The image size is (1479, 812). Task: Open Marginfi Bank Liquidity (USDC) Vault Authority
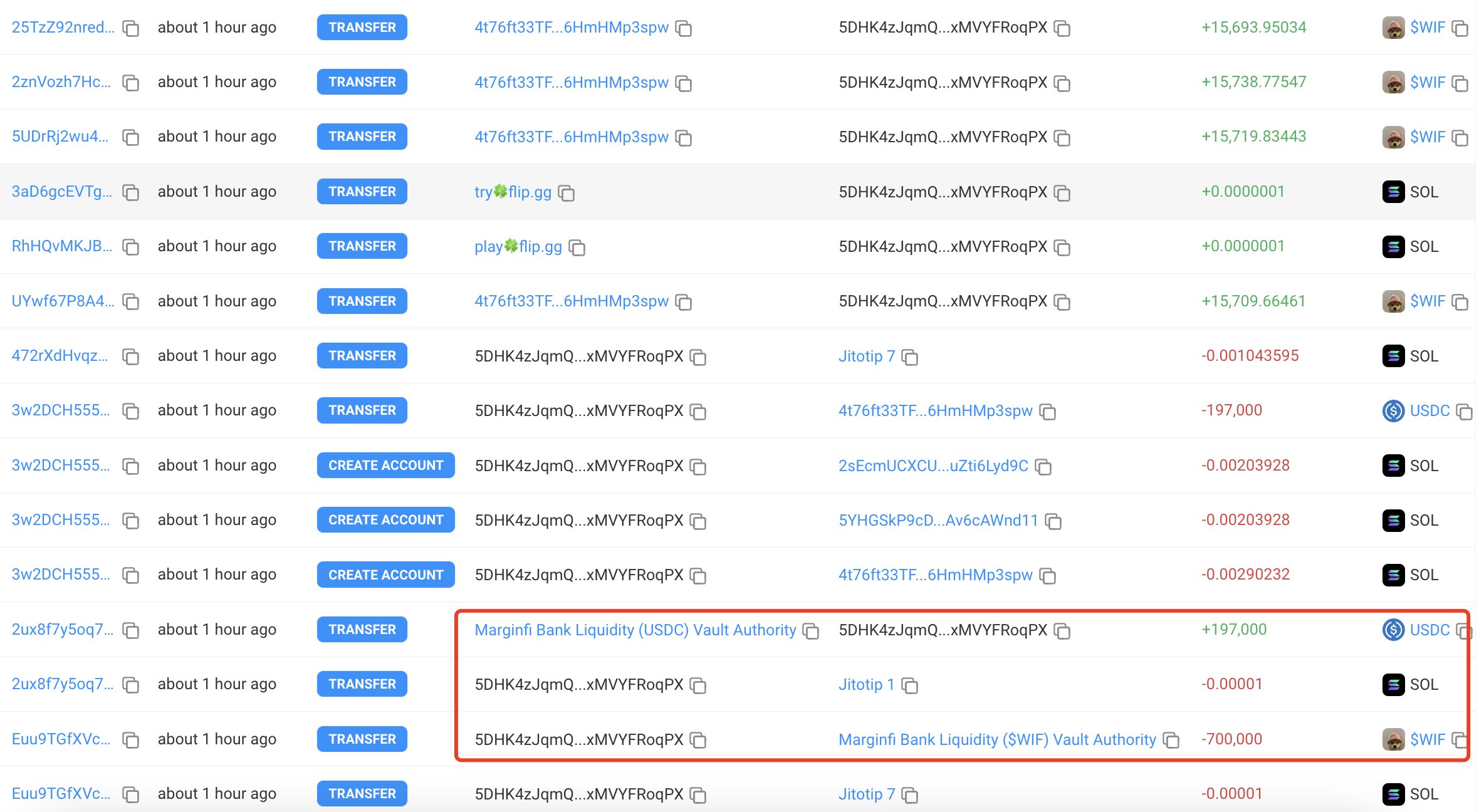point(635,630)
